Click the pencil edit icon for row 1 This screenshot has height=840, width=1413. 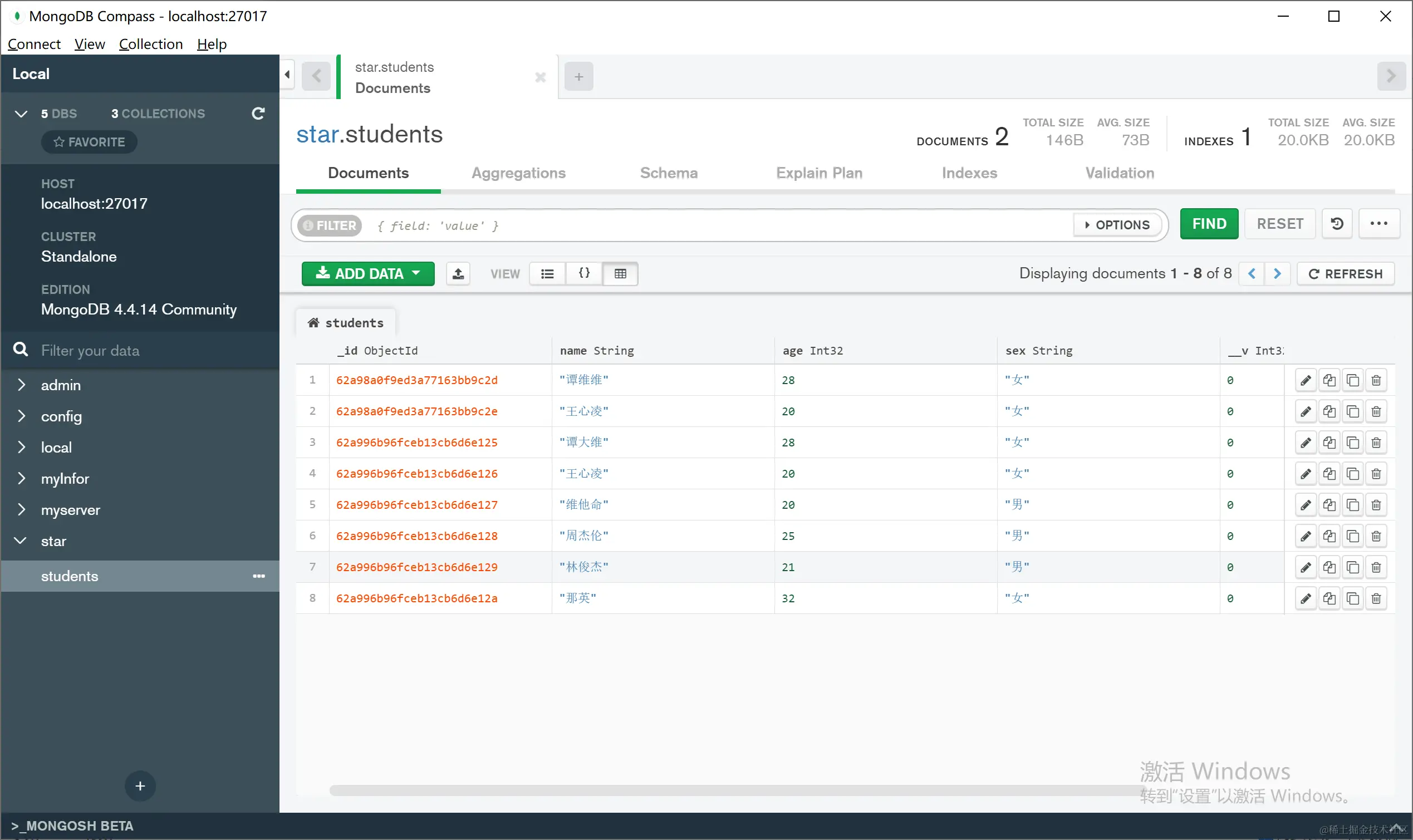point(1306,380)
